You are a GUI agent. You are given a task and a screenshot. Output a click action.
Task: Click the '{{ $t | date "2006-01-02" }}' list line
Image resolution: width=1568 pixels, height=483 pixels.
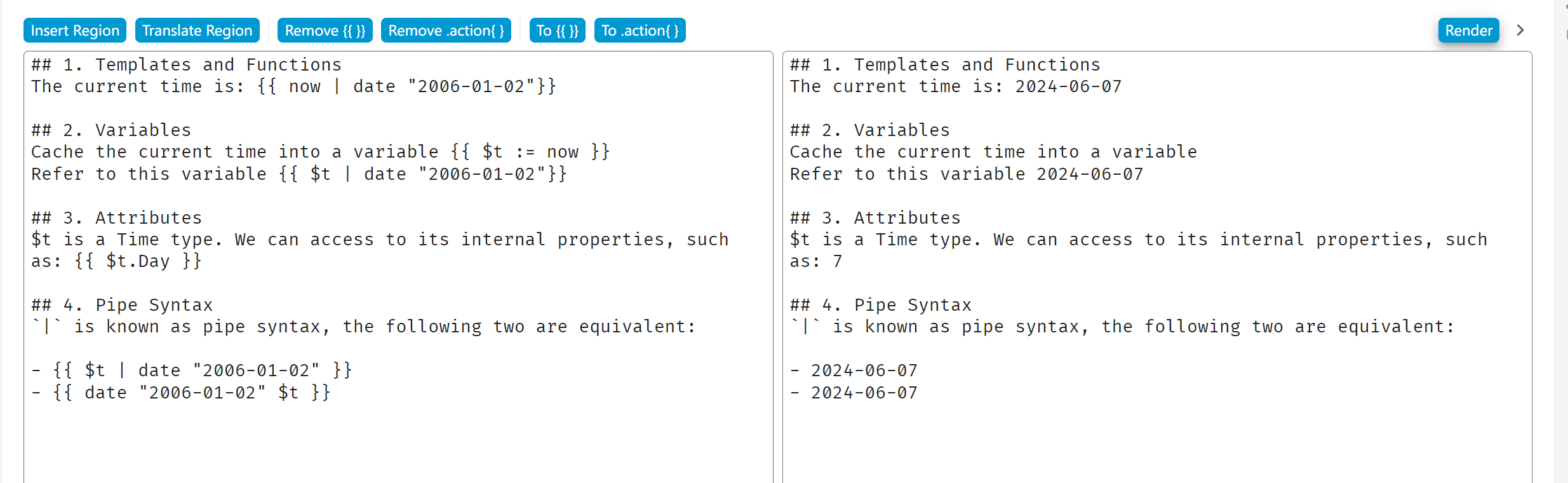pos(202,371)
